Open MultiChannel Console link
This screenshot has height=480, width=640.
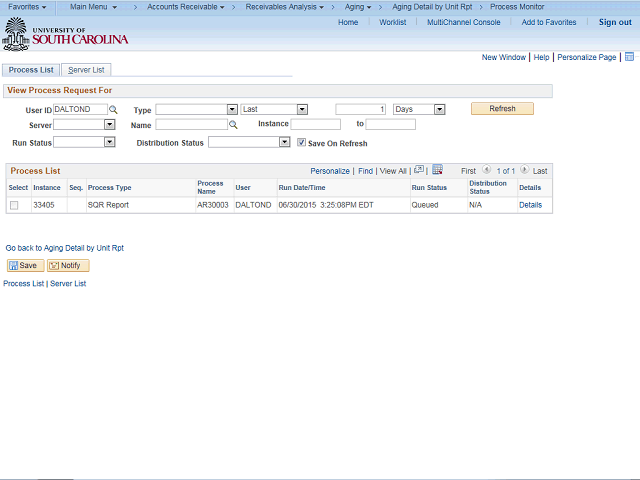pyautogui.click(x=464, y=22)
